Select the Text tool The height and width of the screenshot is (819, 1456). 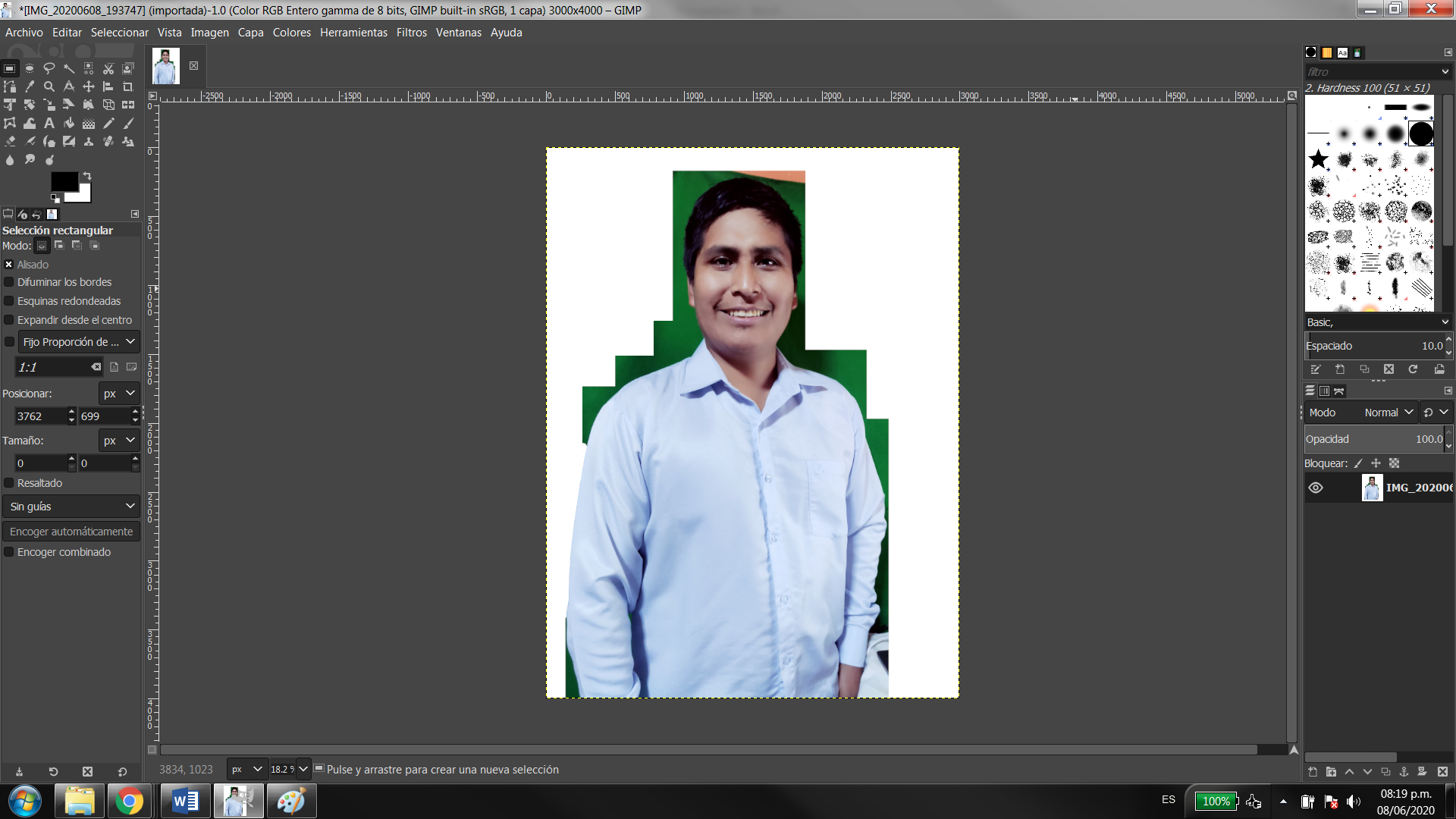(49, 123)
